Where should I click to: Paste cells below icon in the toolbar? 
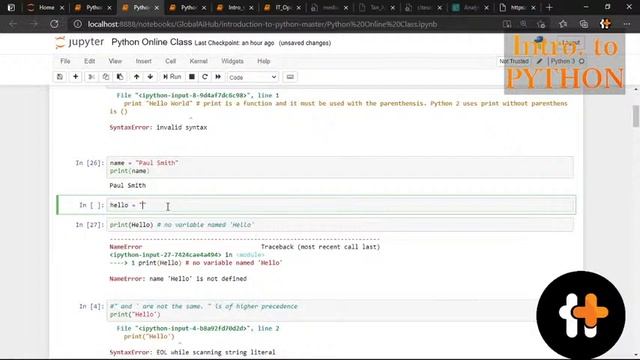pos(120,77)
